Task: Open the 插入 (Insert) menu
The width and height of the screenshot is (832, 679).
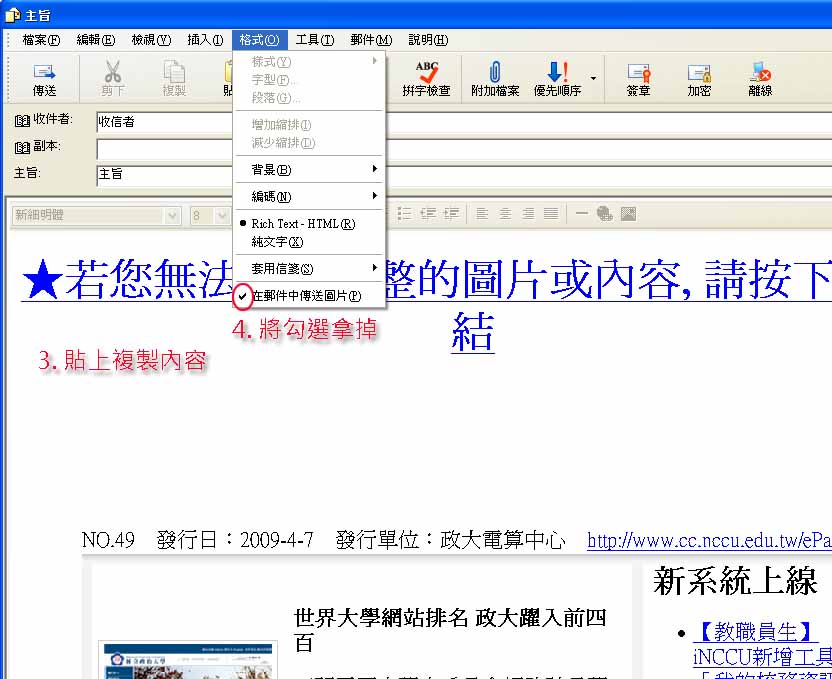Action: pos(205,40)
